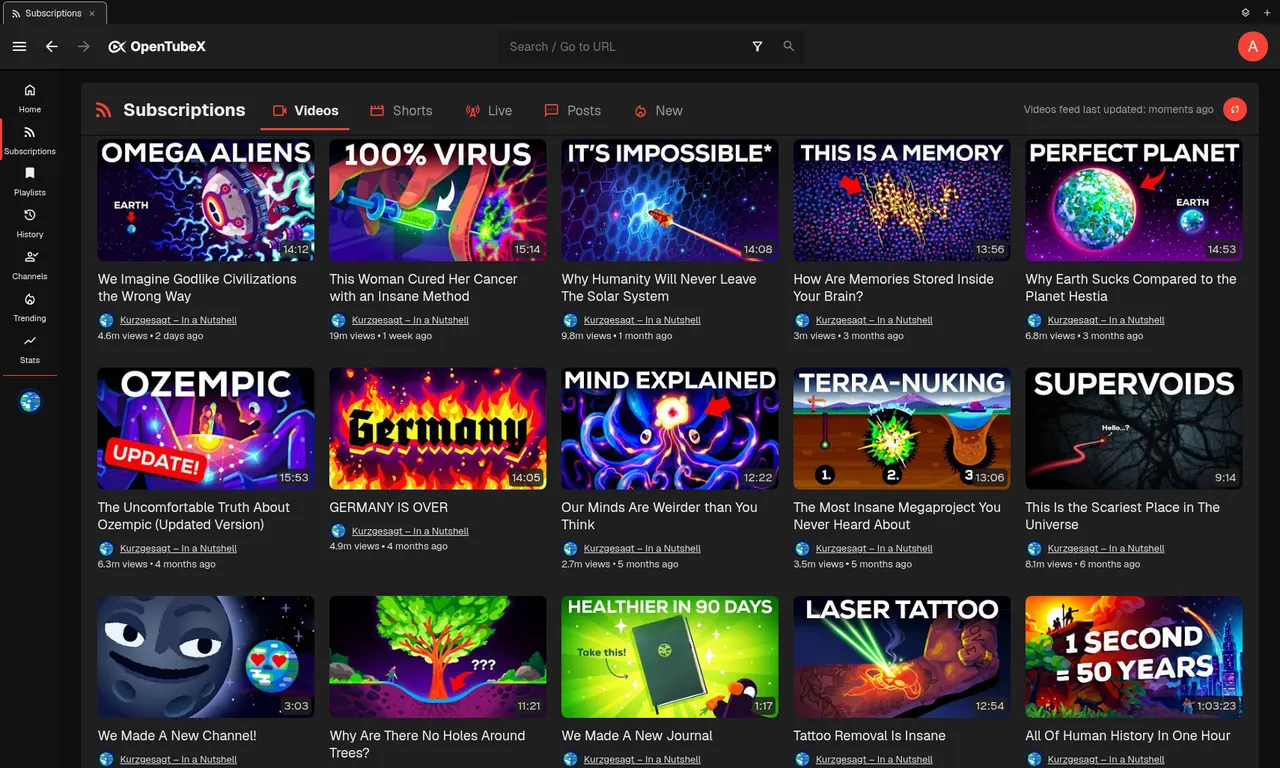Switch to the Shorts tab
Image resolution: width=1280 pixels, height=768 pixels.
pos(401,111)
